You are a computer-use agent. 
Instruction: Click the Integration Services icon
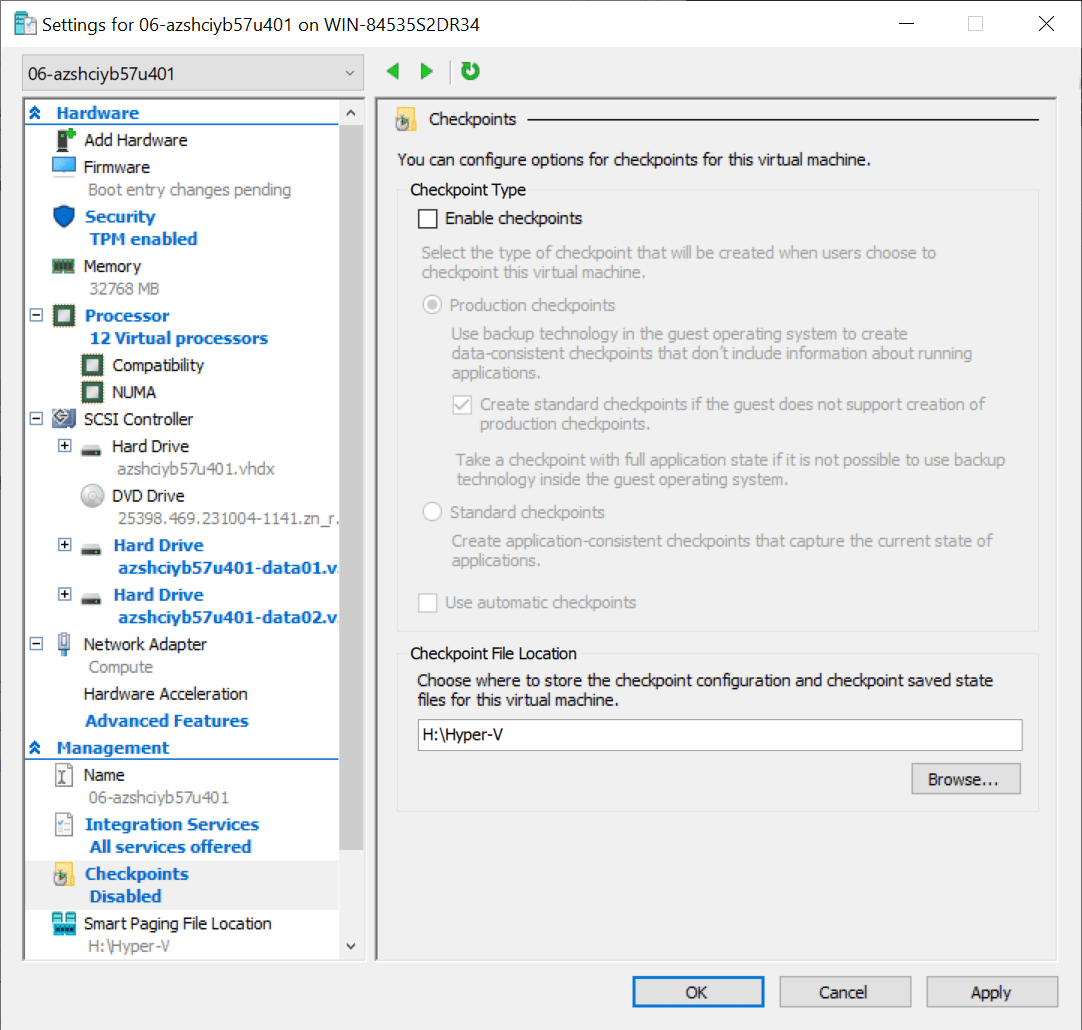tap(63, 824)
